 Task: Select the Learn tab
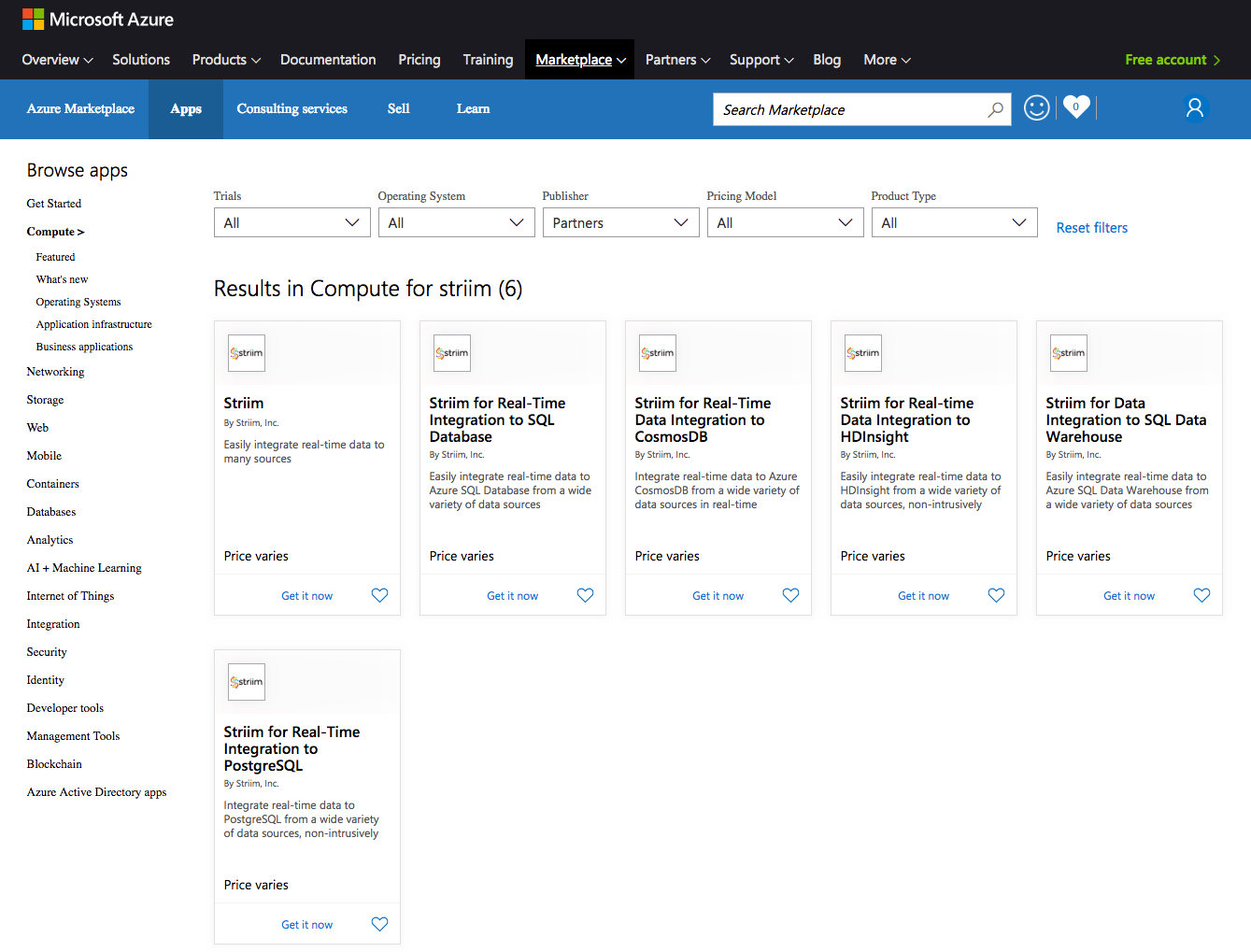click(473, 109)
